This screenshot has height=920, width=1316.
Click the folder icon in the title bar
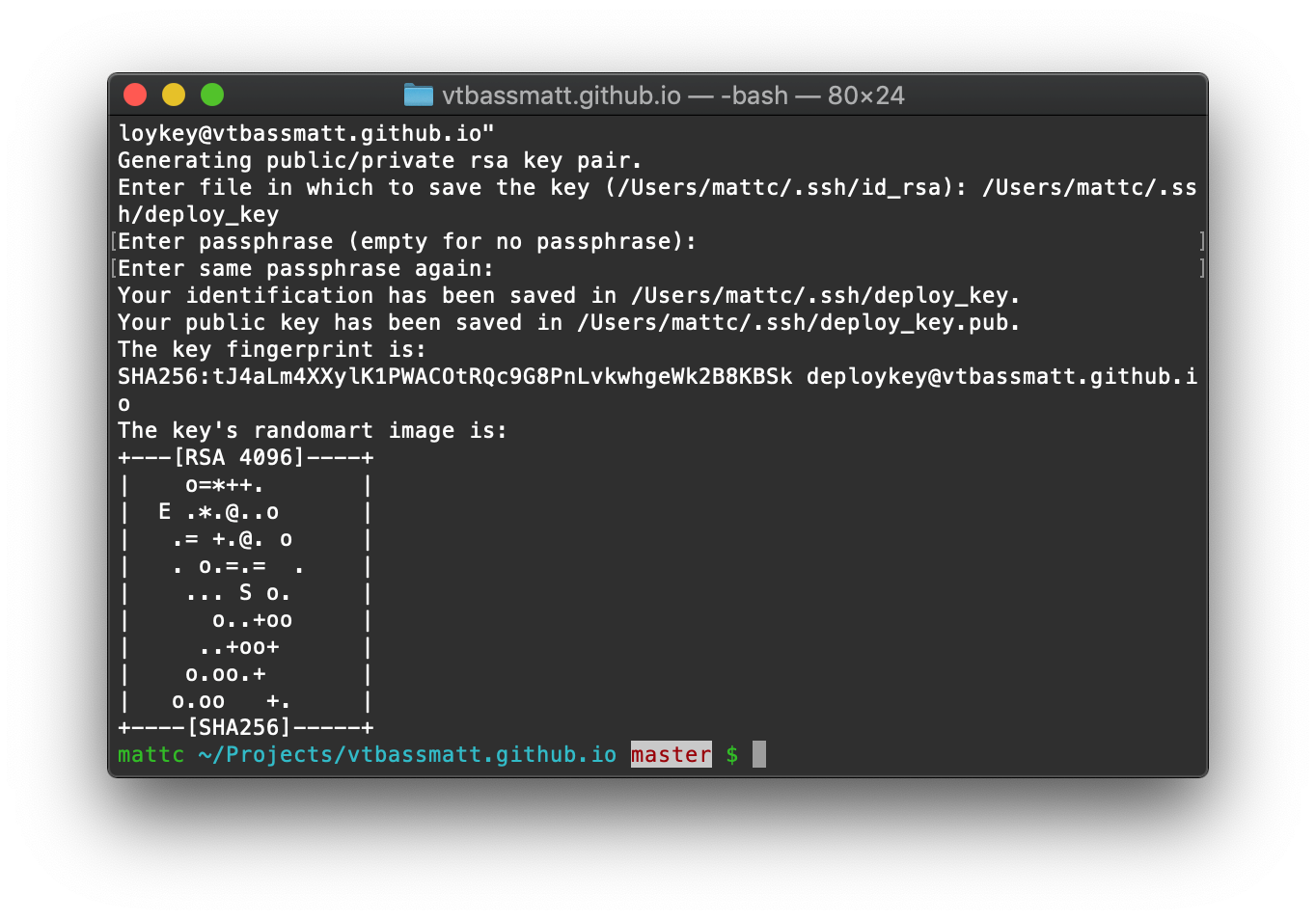pos(418,95)
